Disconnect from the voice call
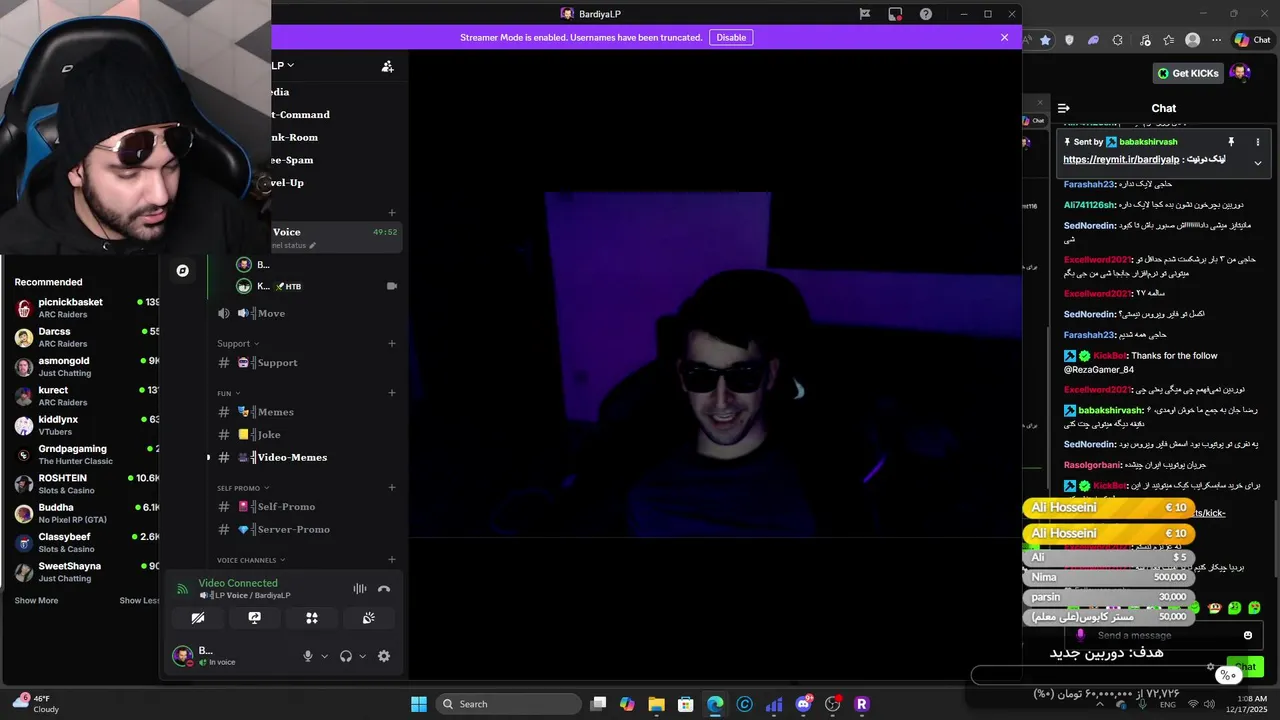Viewport: 1280px width, 720px height. [x=384, y=589]
